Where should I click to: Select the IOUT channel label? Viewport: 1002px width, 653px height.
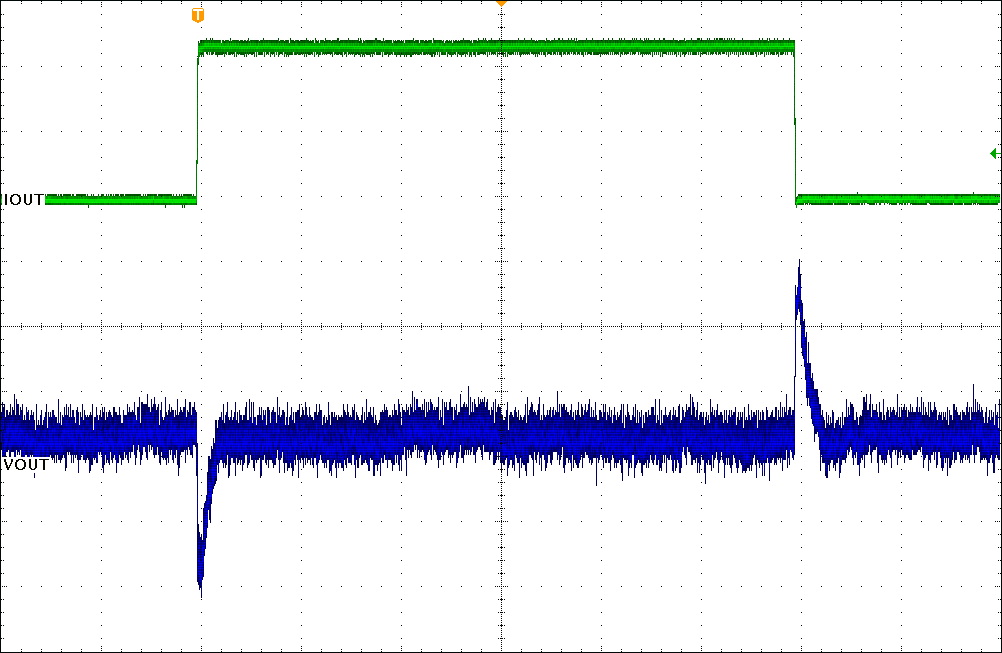click(23, 200)
